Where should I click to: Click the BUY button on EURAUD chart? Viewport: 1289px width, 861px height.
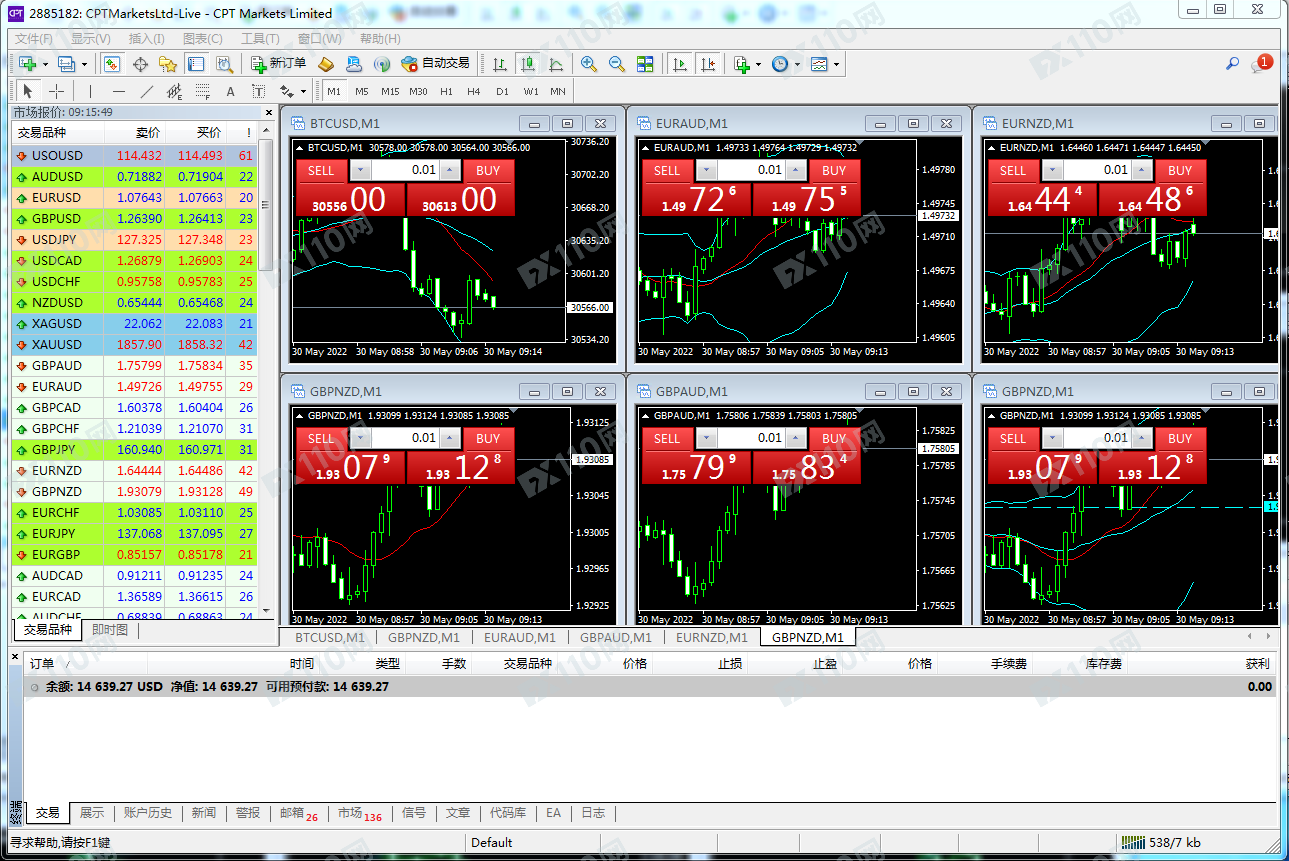[834, 171]
